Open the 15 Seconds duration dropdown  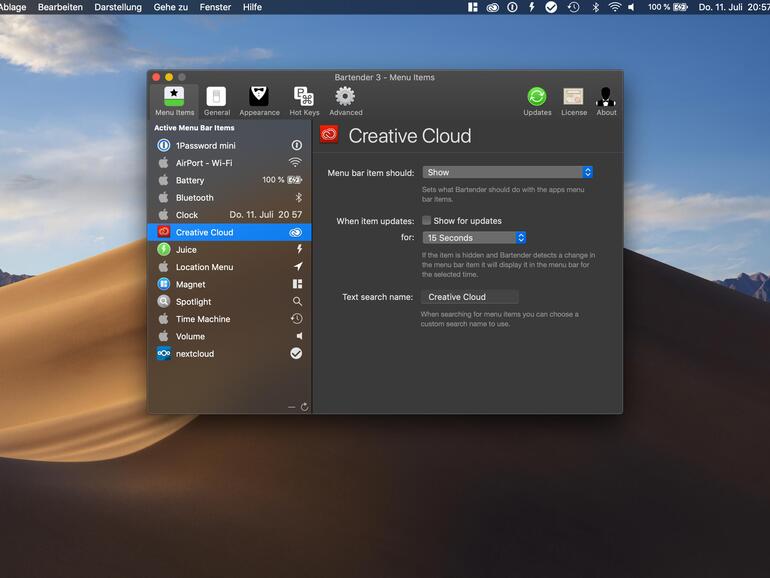click(474, 238)
